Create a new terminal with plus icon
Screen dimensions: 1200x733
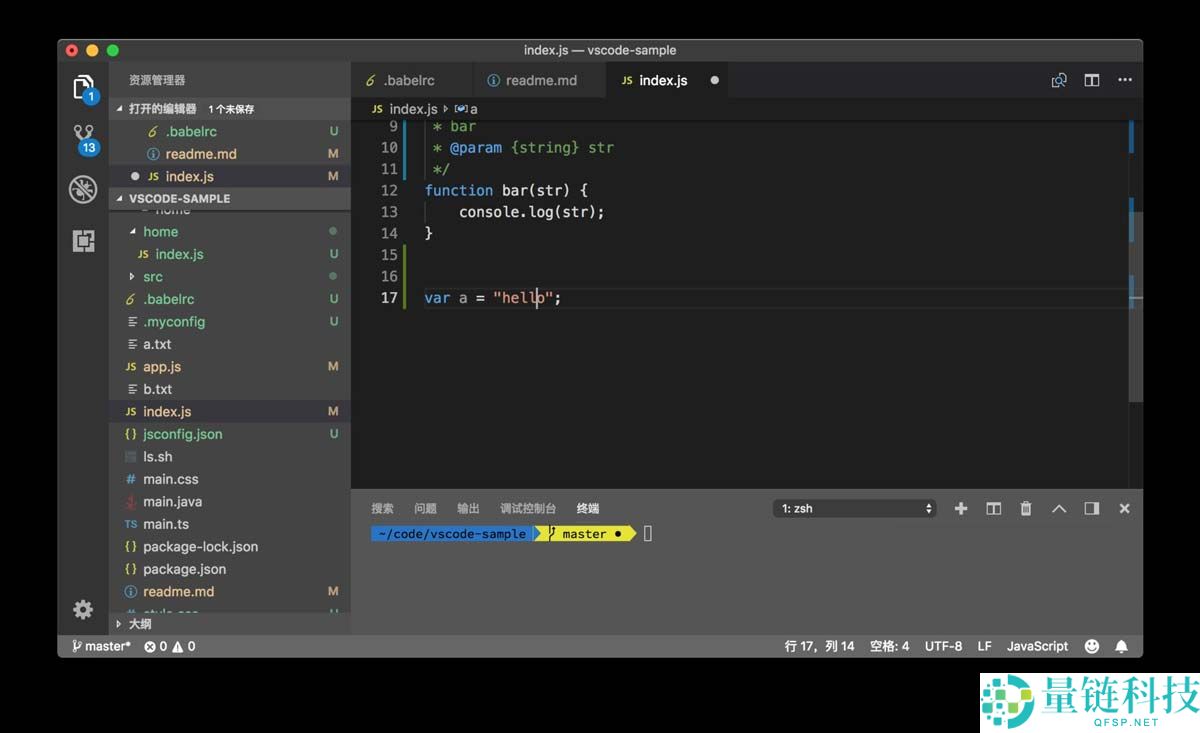(x=961, y=508)
